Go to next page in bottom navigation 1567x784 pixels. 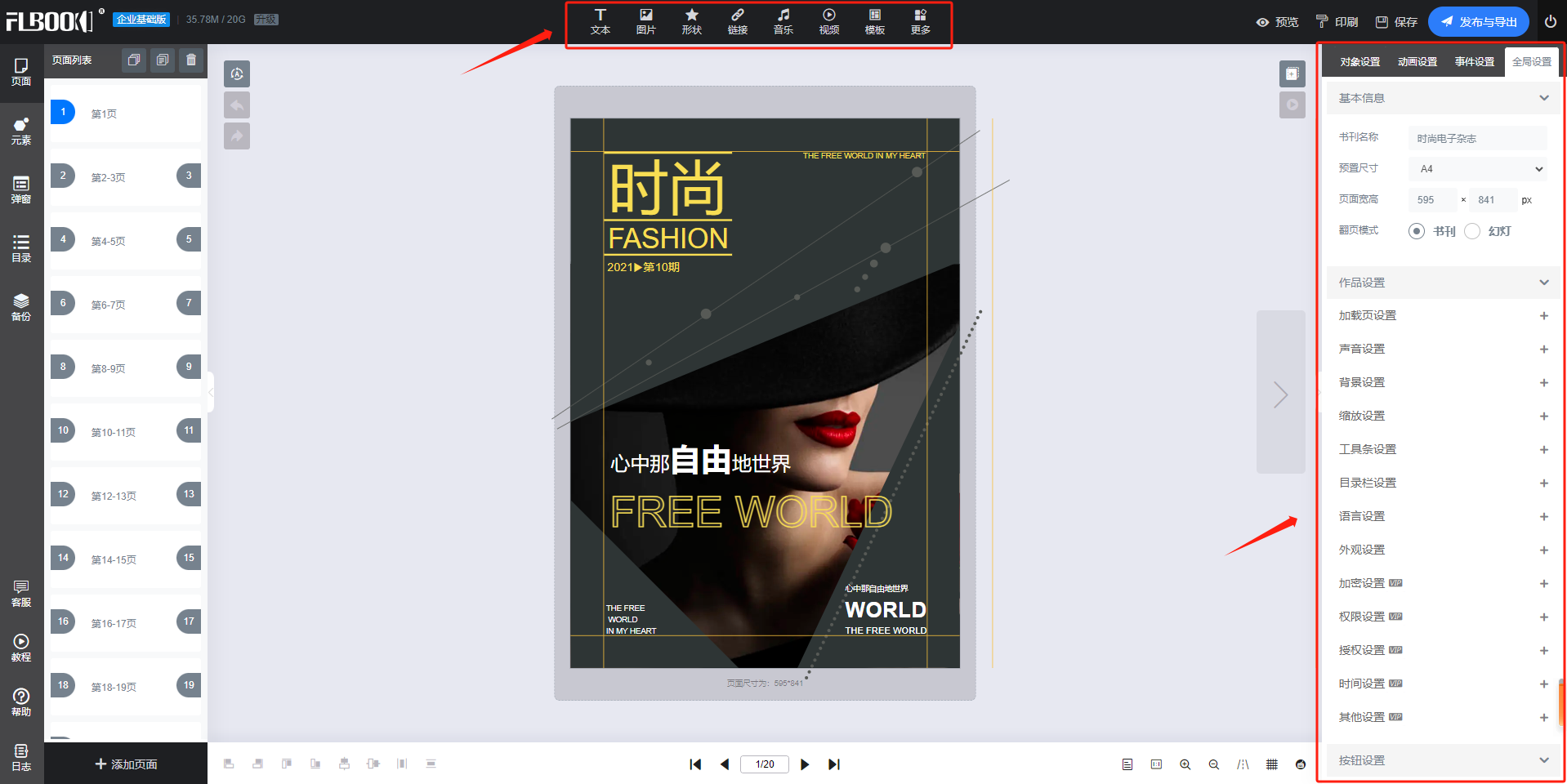click(805, 764)
